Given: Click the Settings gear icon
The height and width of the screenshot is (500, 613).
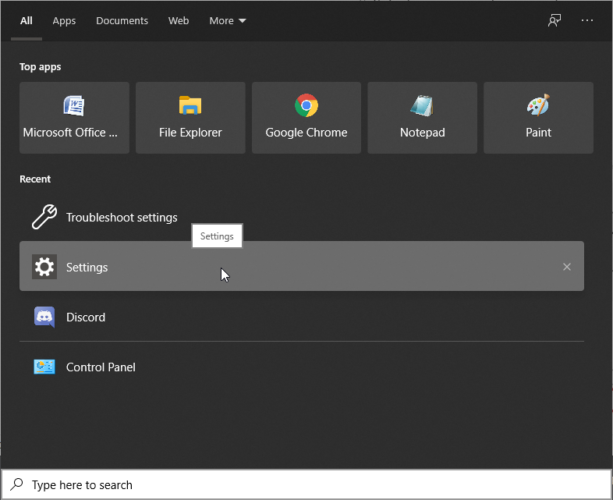Looking at the screenshot, I should click(44, 267).
